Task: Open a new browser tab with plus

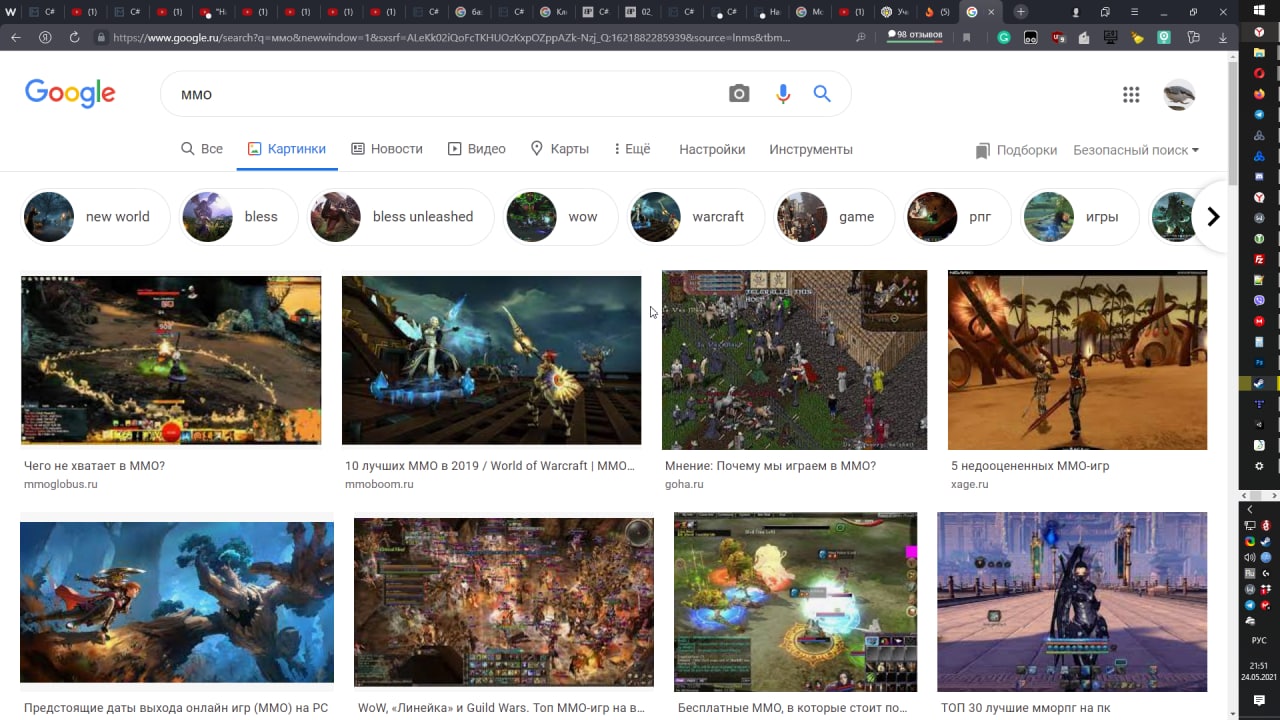Action: [x=1020, y=12]
